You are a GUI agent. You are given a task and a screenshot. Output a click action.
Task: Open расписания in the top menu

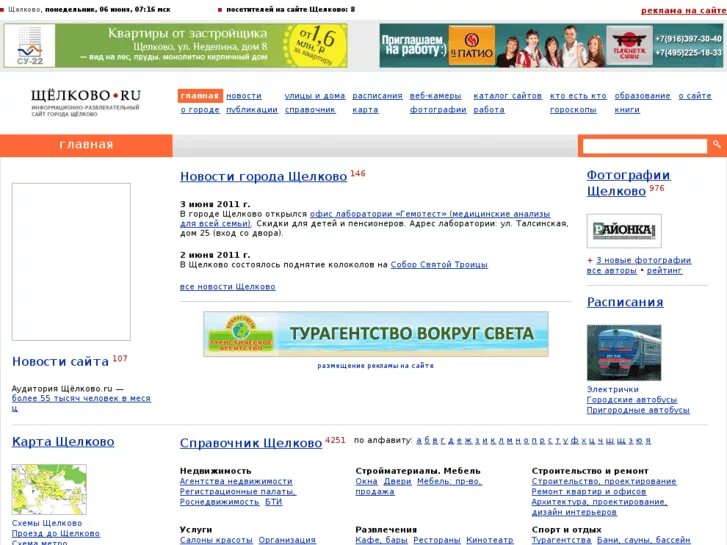pyautogui.click(x=377, y=96)
